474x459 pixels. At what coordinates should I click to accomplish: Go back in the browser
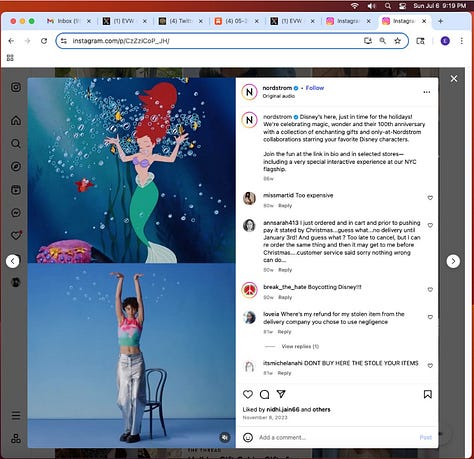pyautogui.click(x=11, y=41)
